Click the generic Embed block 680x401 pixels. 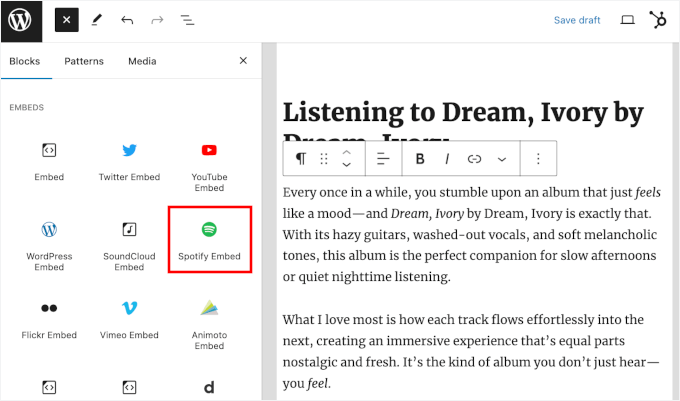(49, 160)
